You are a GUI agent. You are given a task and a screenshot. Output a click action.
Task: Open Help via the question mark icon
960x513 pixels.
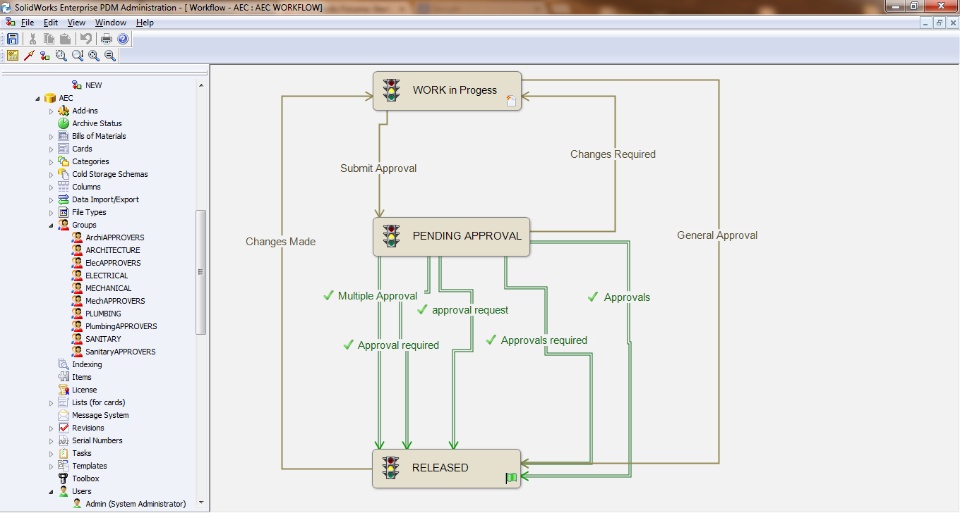point(123,39)
